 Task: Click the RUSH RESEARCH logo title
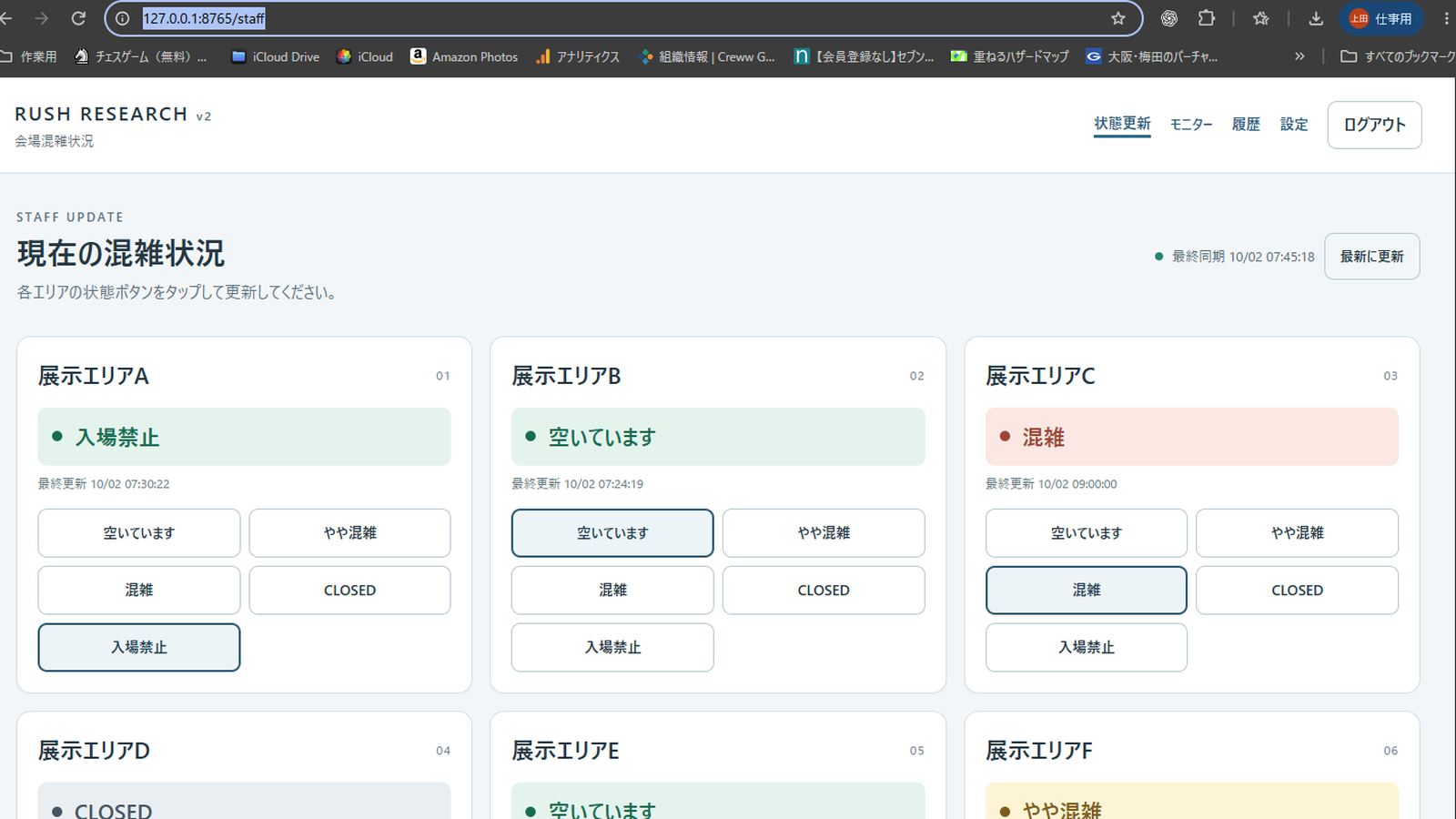101,114
